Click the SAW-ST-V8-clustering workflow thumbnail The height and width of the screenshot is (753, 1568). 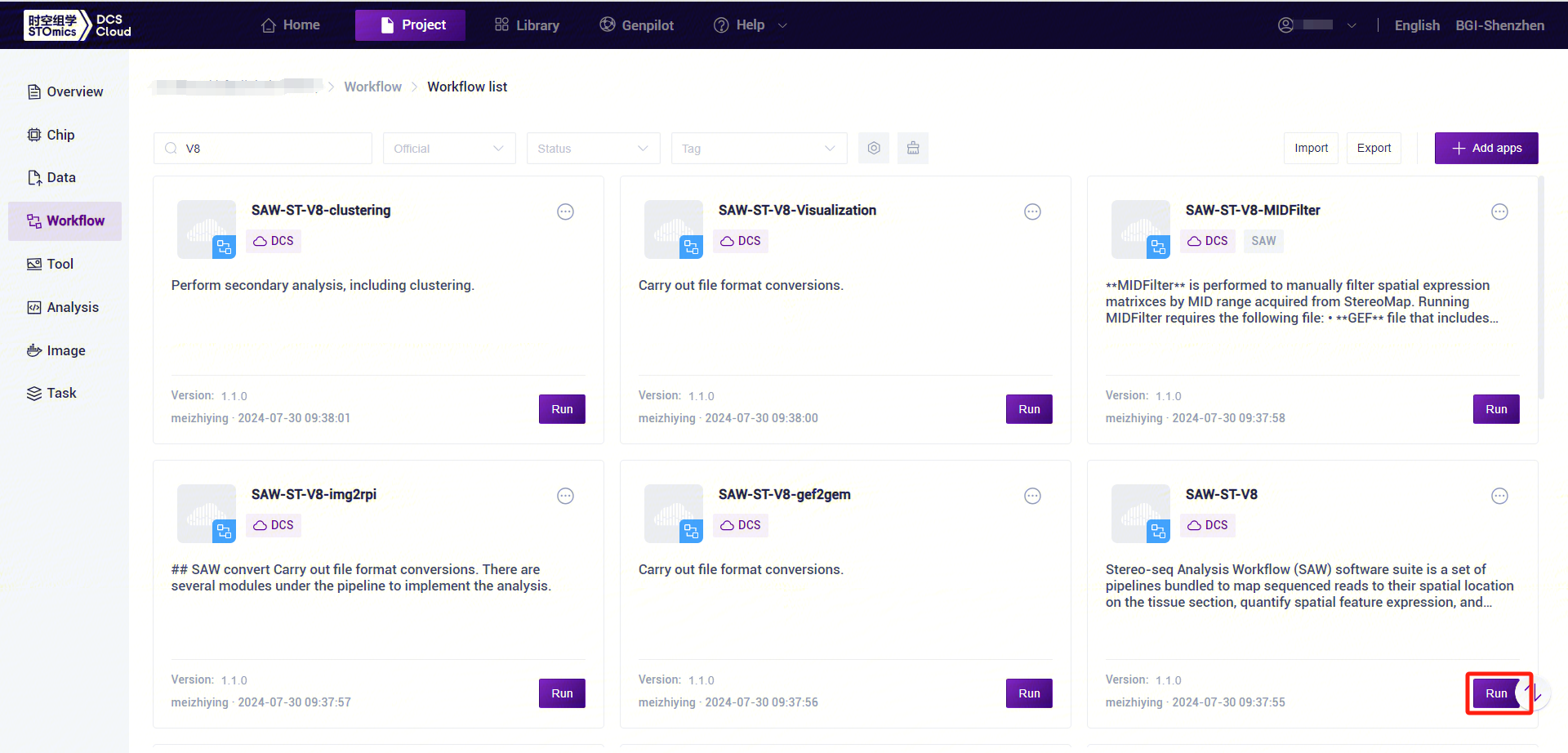tap(207, 229)
